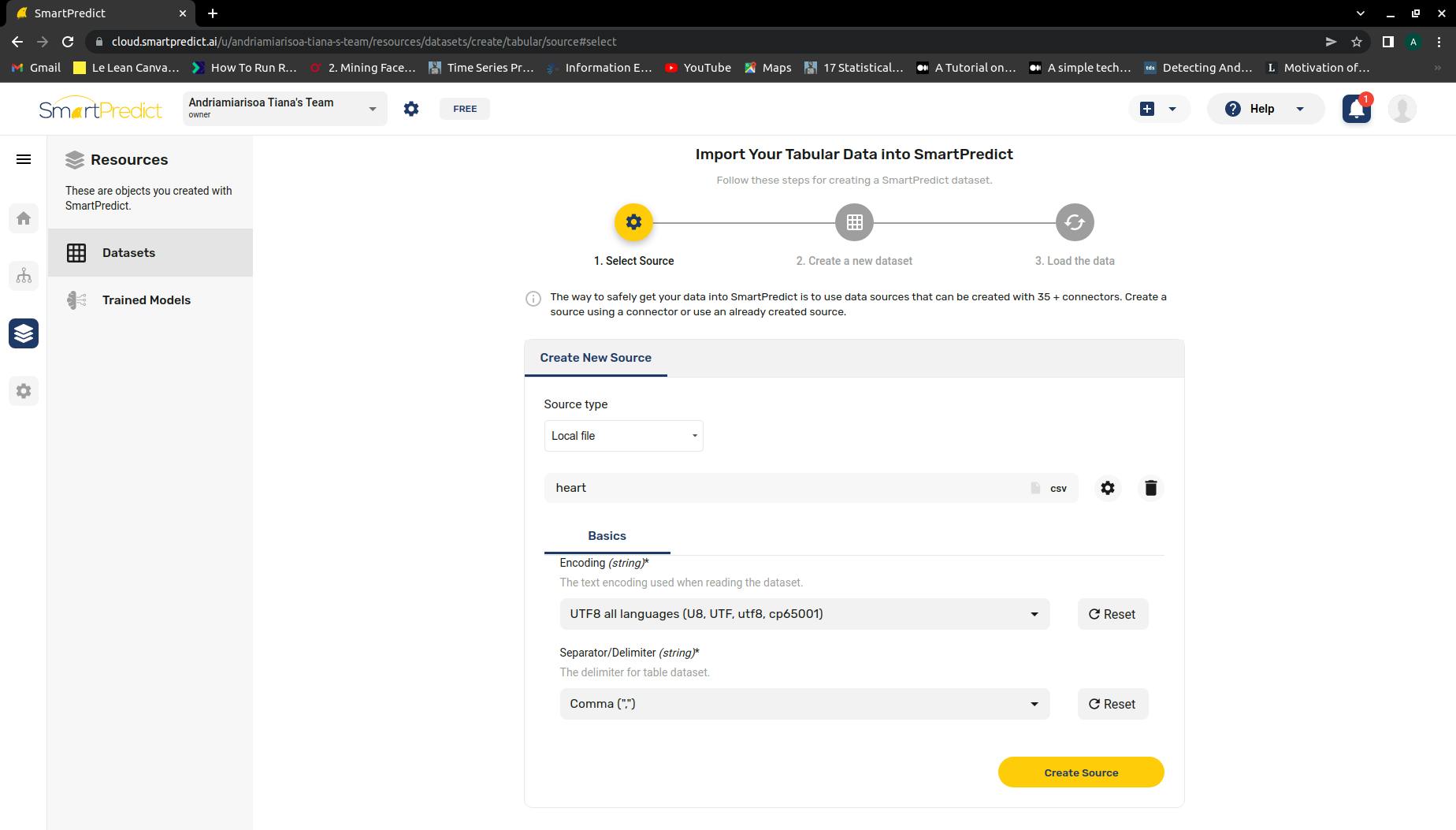Select the Basics tab
The width and height of the screenshot is (1456, 830).
(607, 536)
